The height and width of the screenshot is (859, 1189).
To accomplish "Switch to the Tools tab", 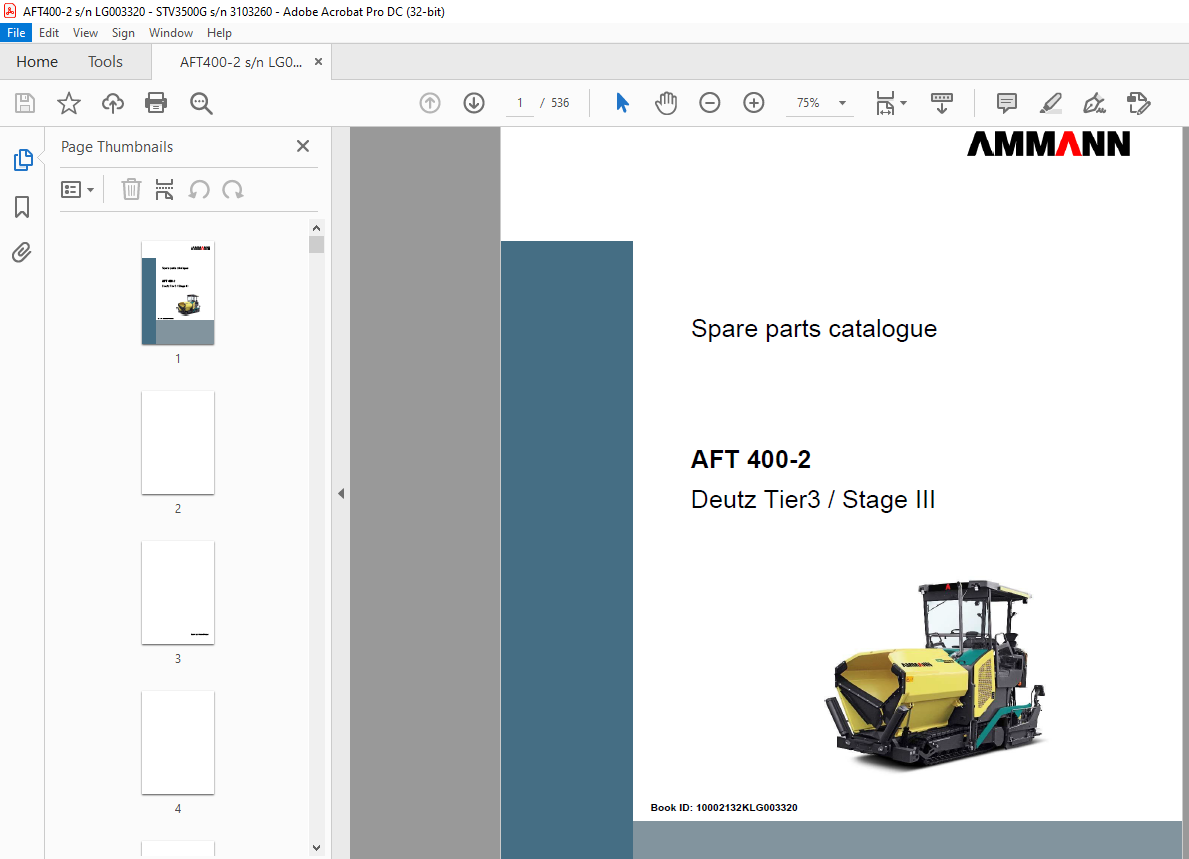I will pos(105,61).
